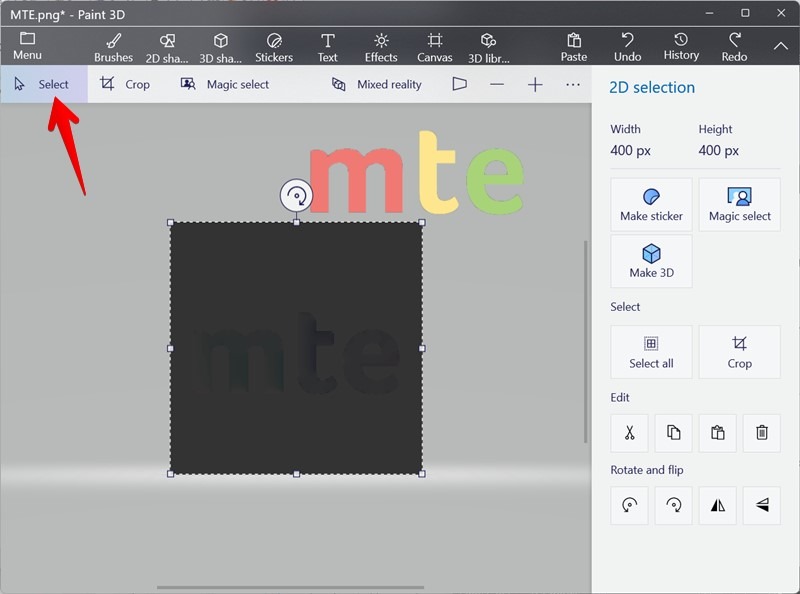Cut the selection with the scissors icon

coord(628,432)
